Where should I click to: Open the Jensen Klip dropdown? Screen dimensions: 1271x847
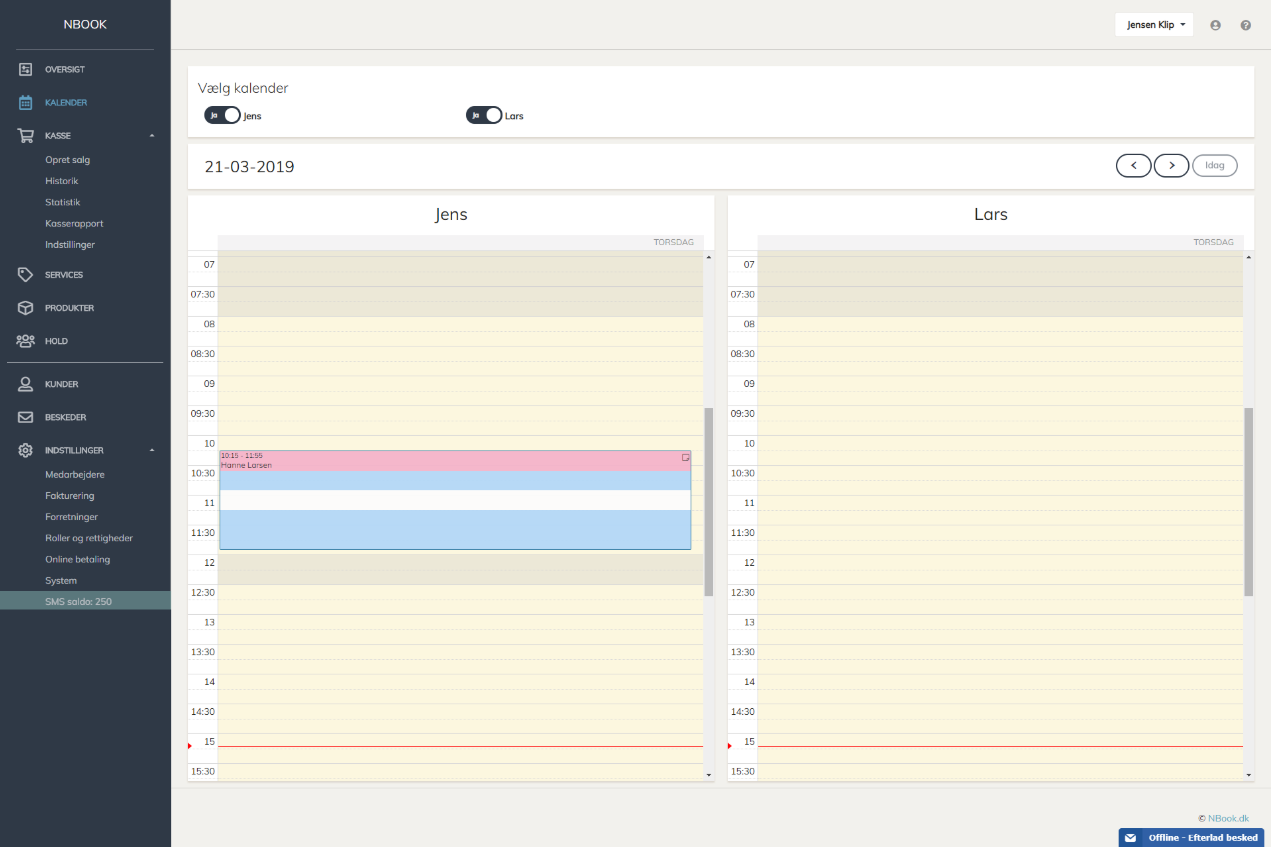[1153, 25]
